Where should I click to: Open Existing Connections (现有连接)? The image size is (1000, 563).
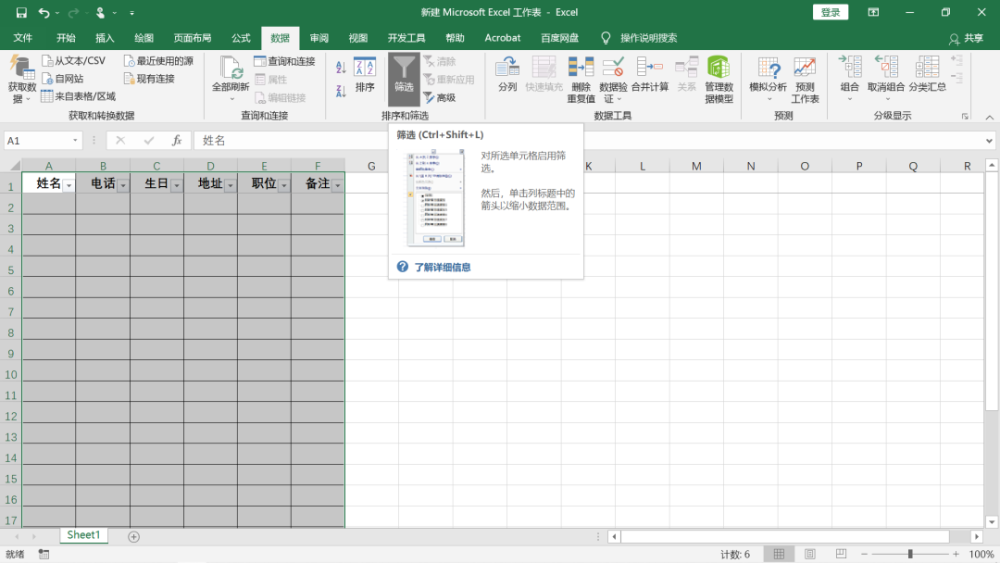coord(149,78)
